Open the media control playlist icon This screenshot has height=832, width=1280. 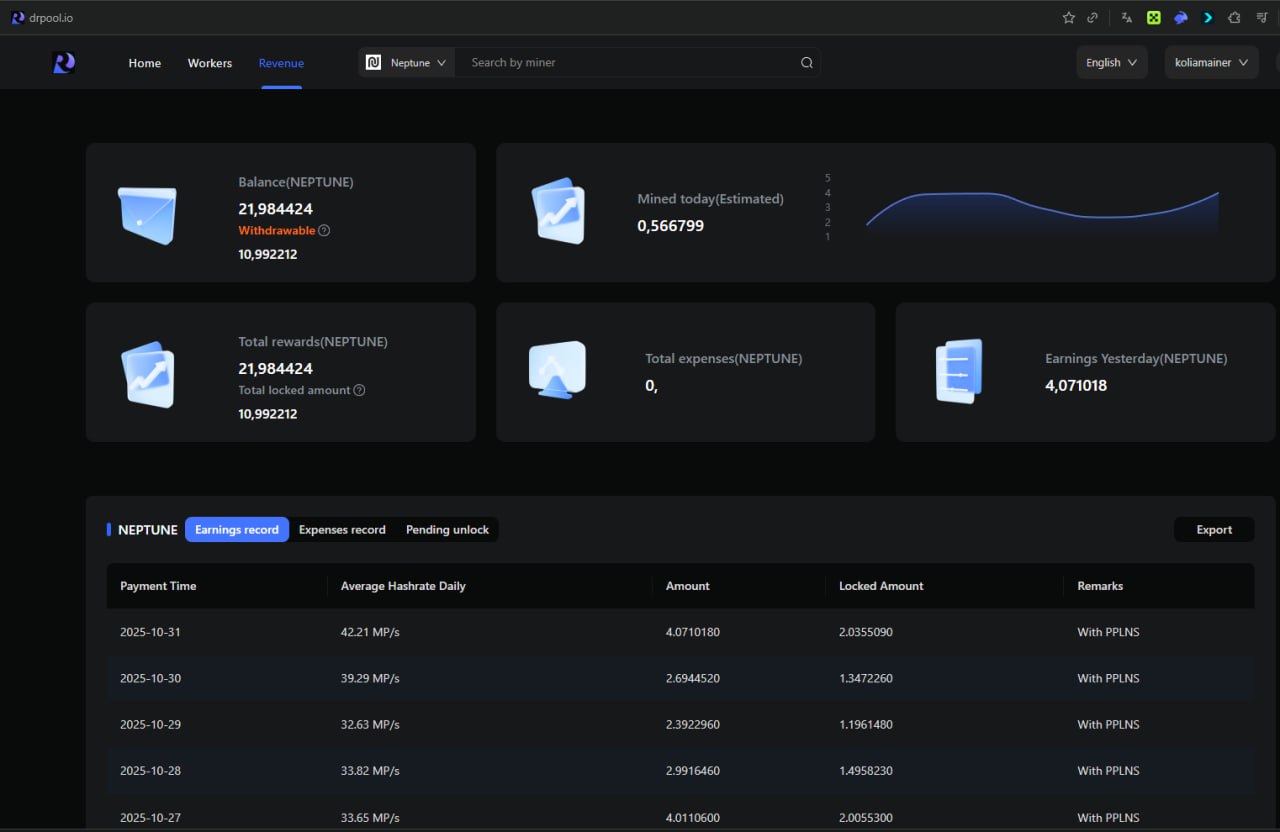(x=1261, y=18)
